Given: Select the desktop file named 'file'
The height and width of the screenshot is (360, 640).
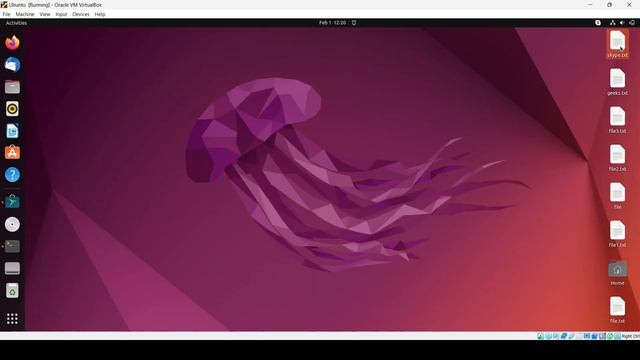Looking at the screenshot, I should pyautogui.click(x=617, y=196).
